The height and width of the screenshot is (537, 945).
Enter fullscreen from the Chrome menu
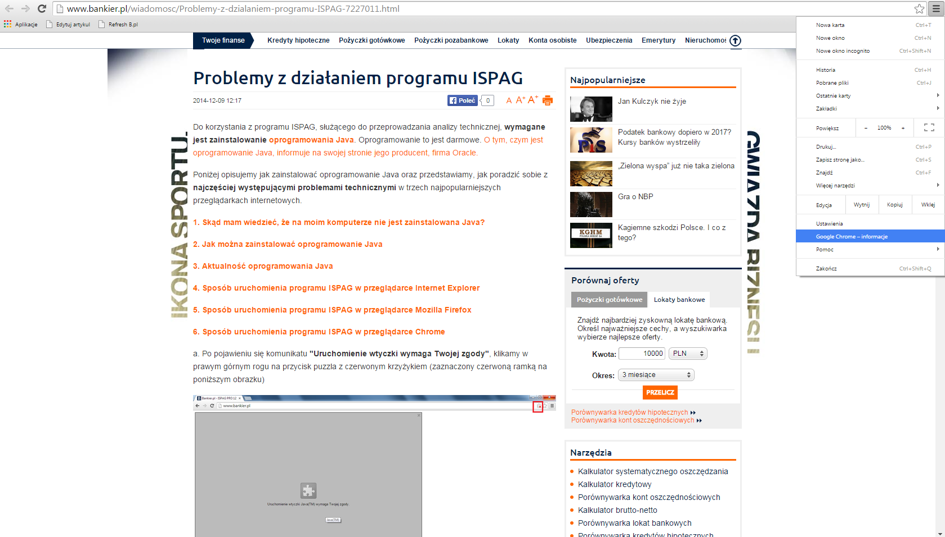[x=929, y=128]
